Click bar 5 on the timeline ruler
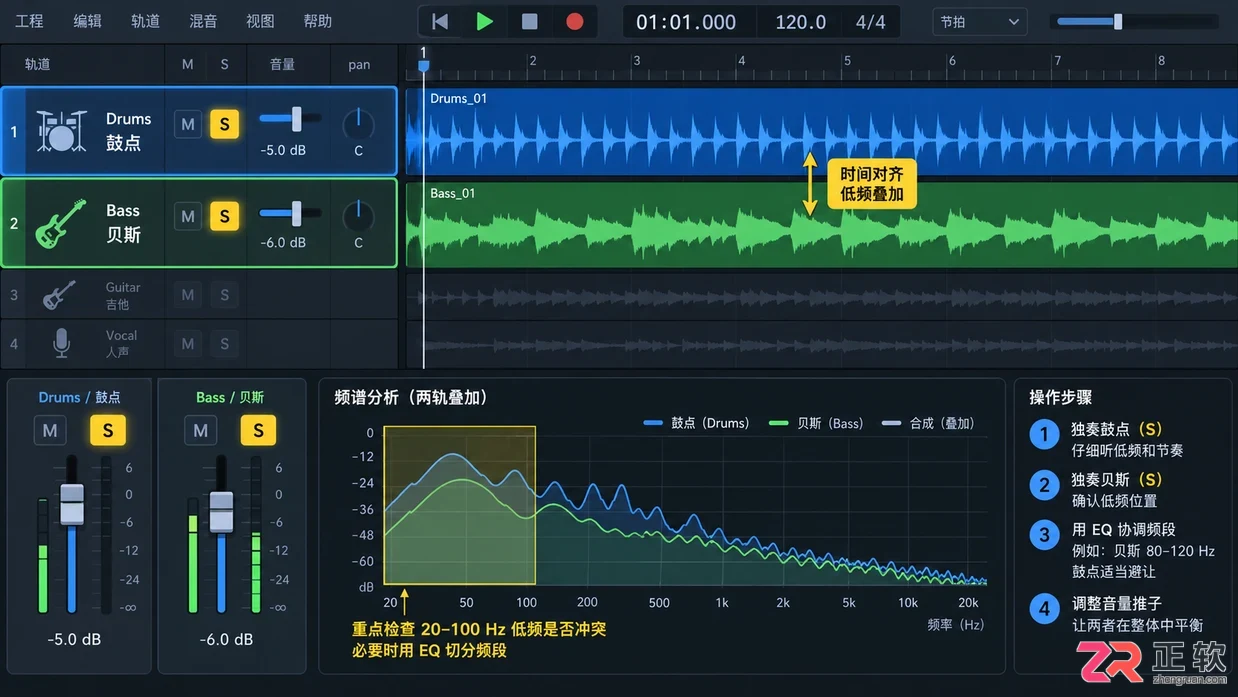Image resolution: width=1238 pixels, height=697 pixels. (x=847, y=61)
